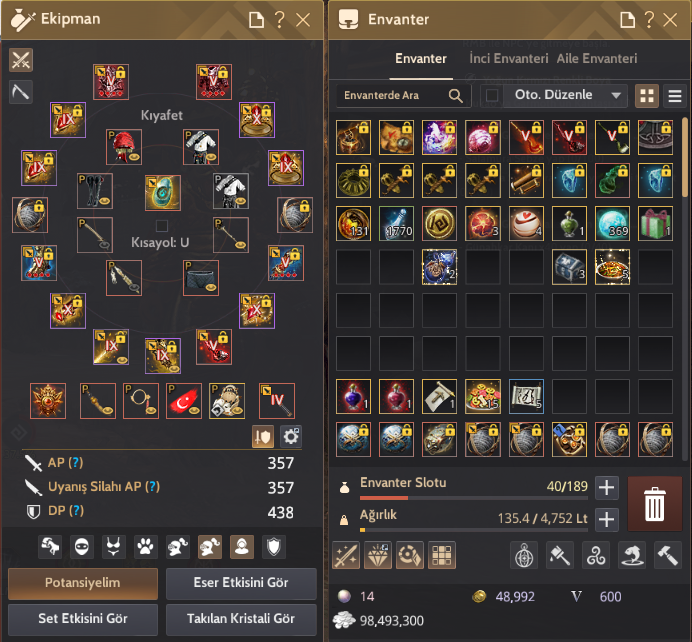Click the trash can delete icon

pos(654,503)
